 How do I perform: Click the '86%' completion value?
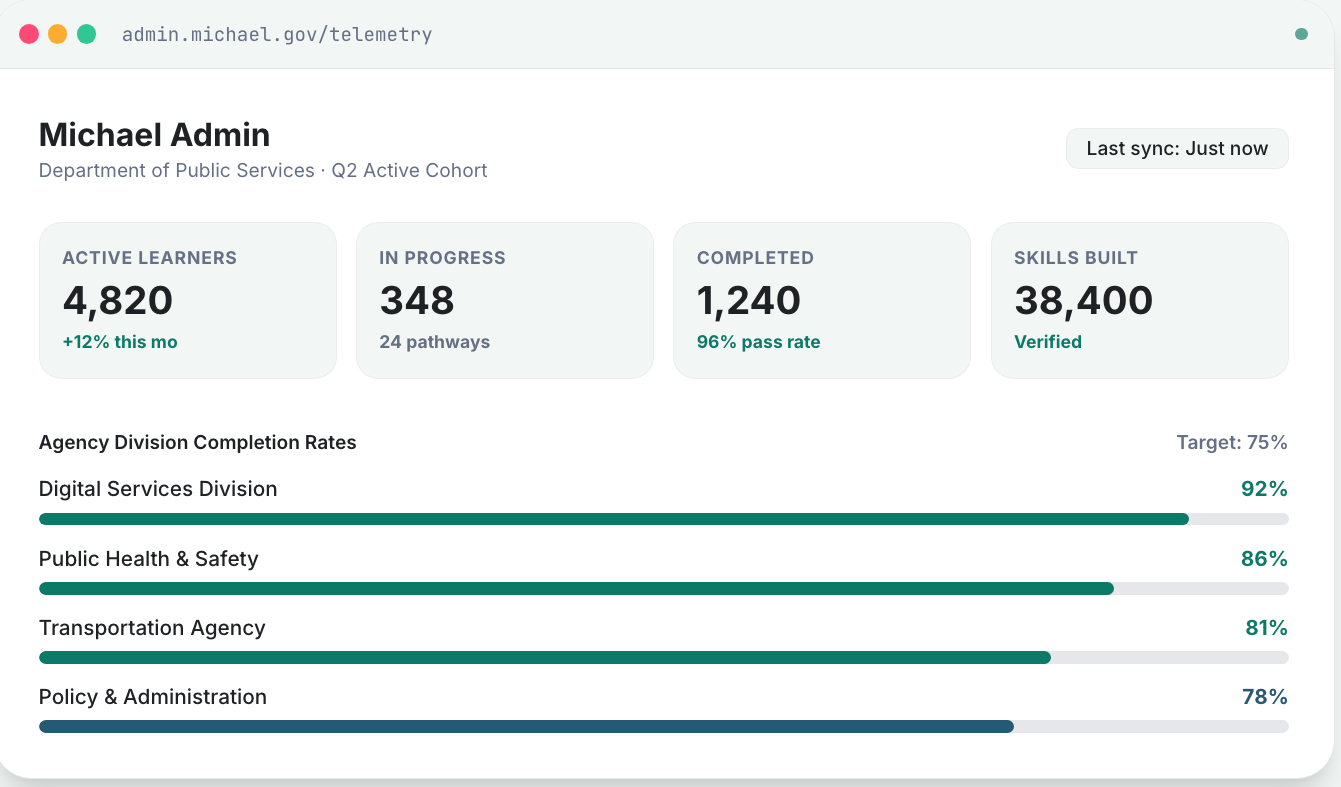1264,558
